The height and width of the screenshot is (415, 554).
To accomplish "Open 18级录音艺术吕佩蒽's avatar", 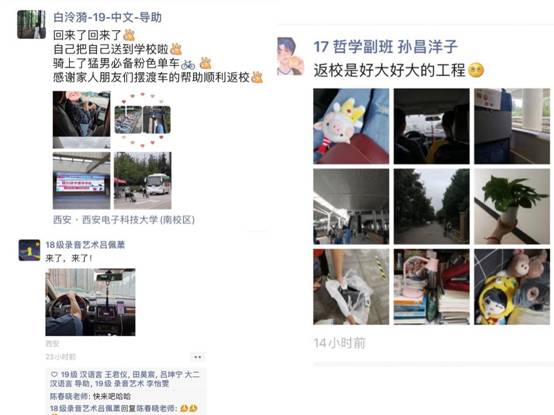I will click(x=29, y=250).
